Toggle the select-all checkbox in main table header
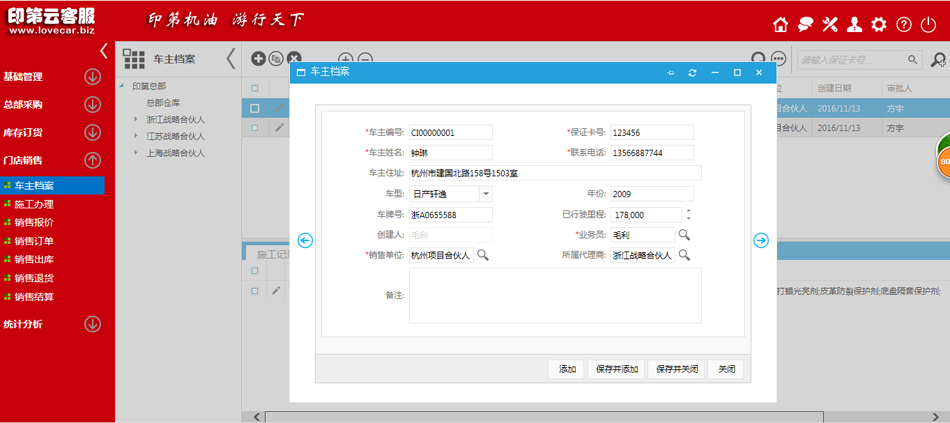The width and height of the screenshot is (950, 423). point(255,88)
